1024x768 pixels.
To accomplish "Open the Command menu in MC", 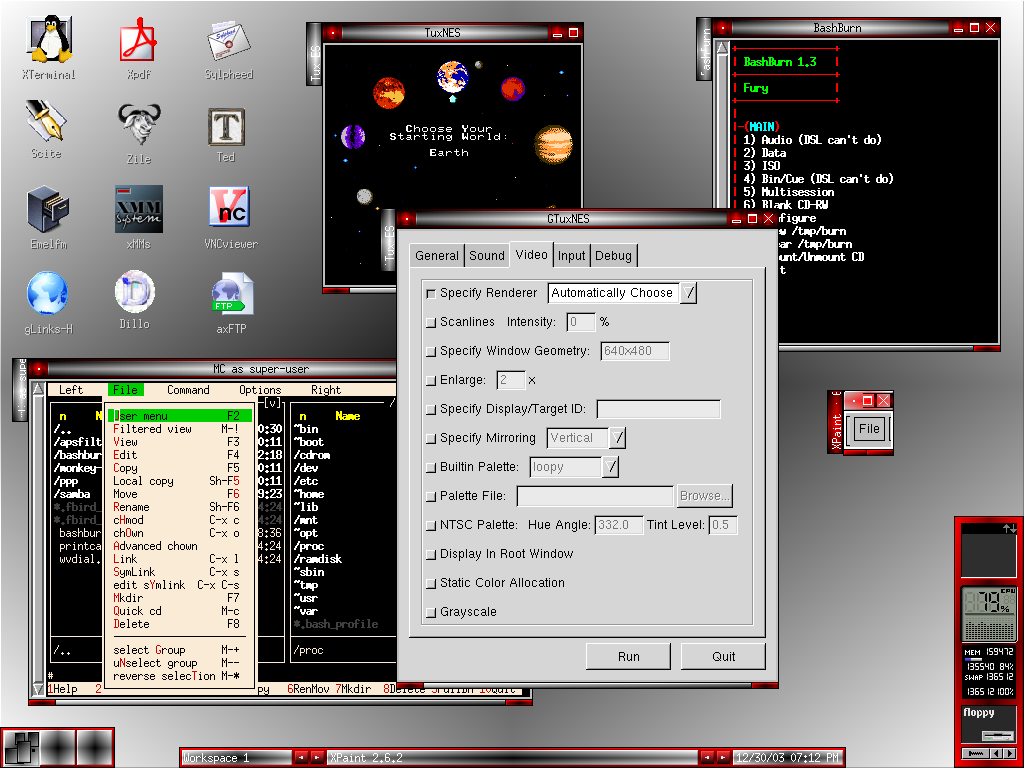I will click(188, 390).
